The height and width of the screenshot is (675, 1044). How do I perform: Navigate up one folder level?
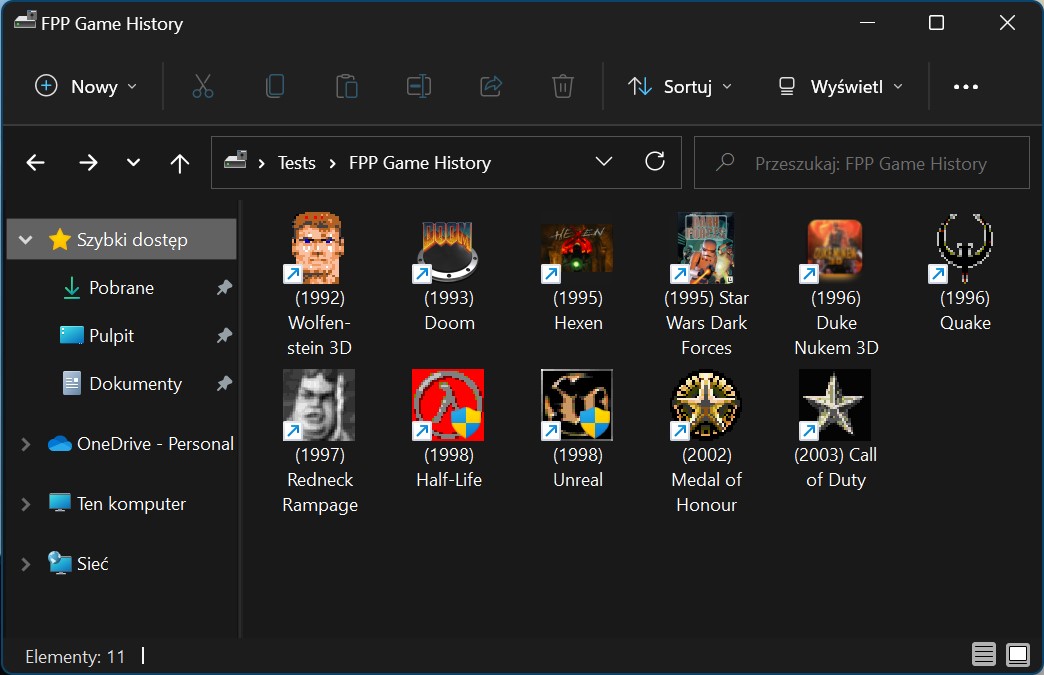point(180,163)
